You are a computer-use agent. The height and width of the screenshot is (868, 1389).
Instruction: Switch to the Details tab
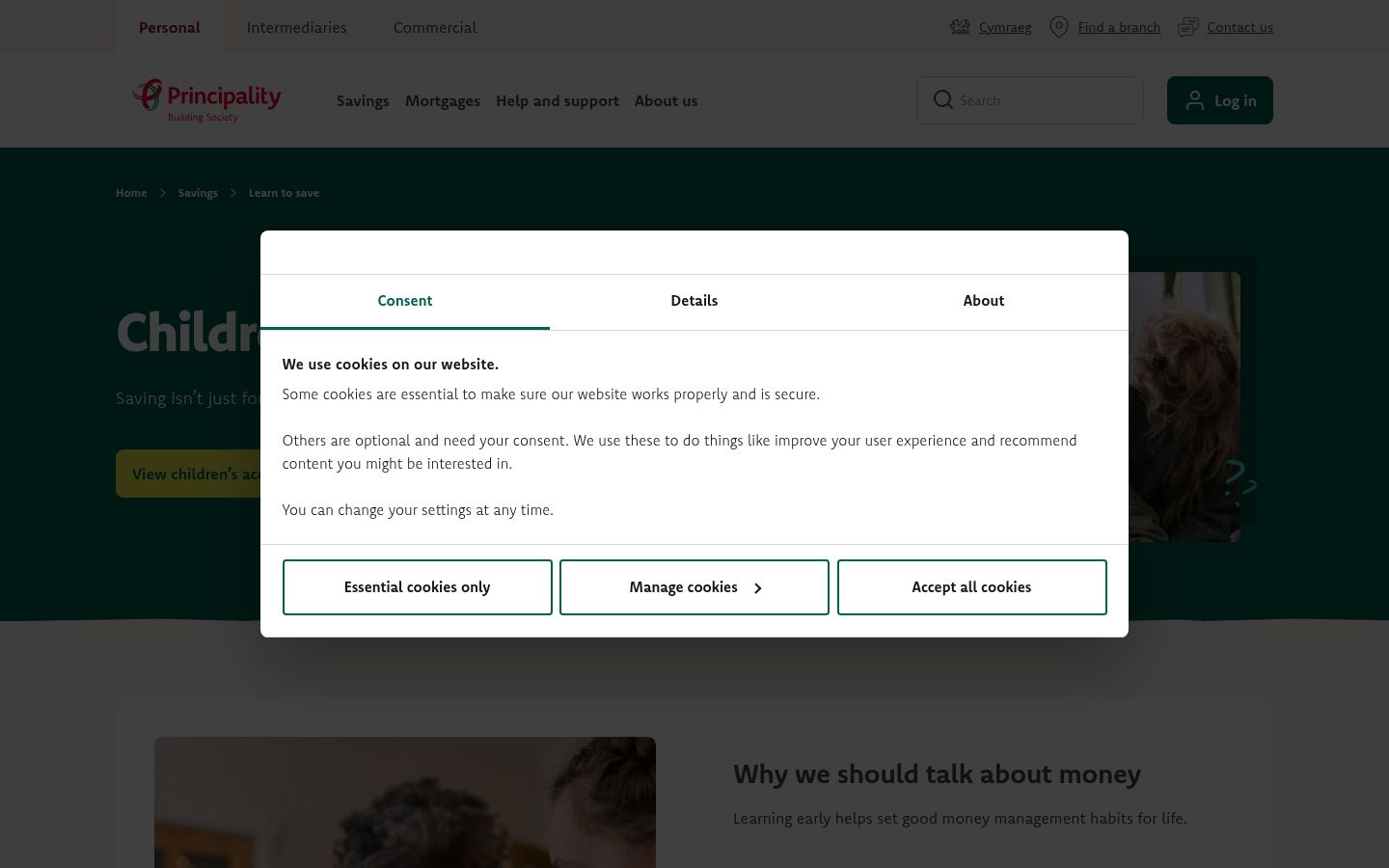pos(694,301)
